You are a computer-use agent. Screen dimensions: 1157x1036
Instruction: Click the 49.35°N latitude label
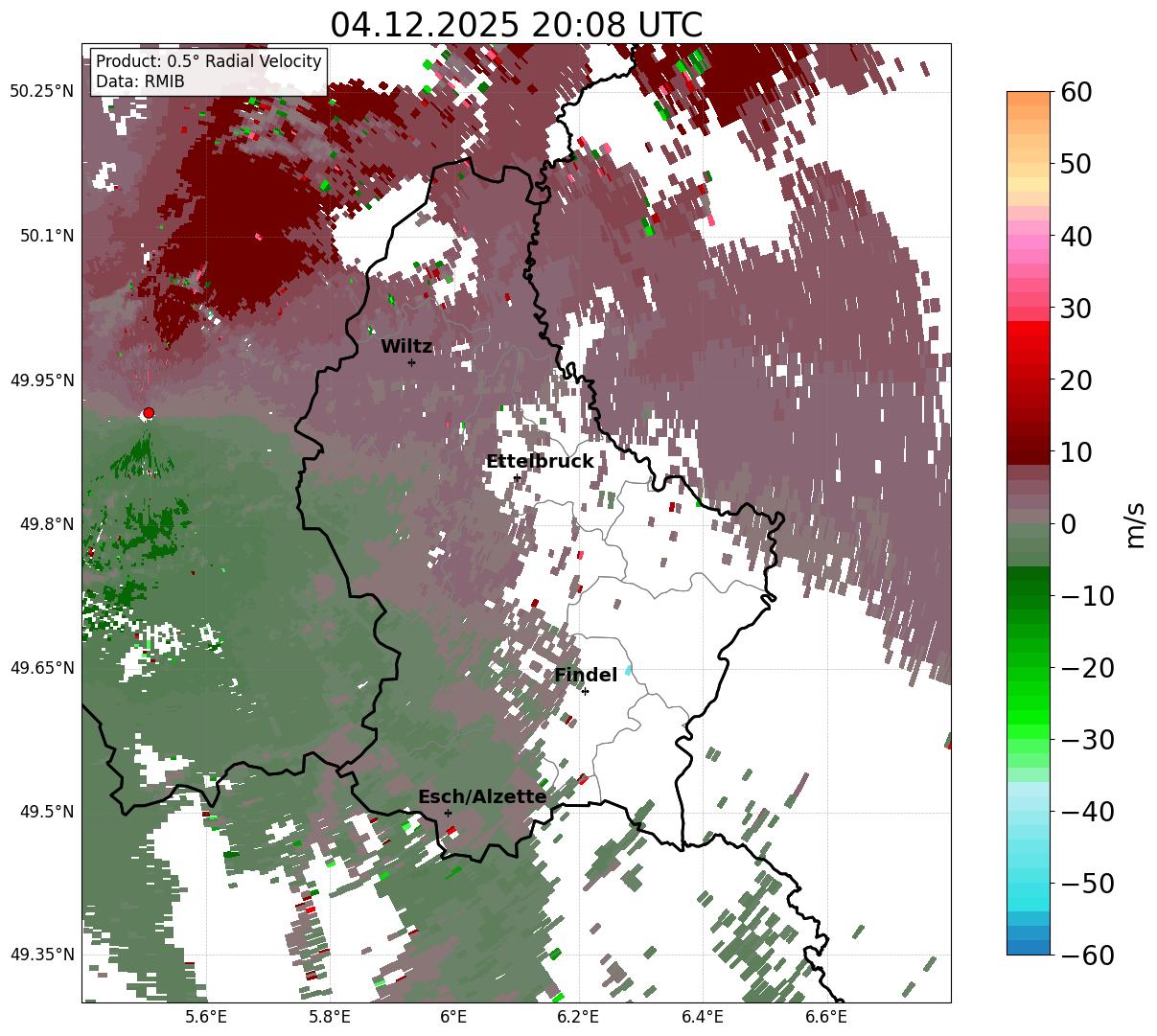tap(41, 955)
